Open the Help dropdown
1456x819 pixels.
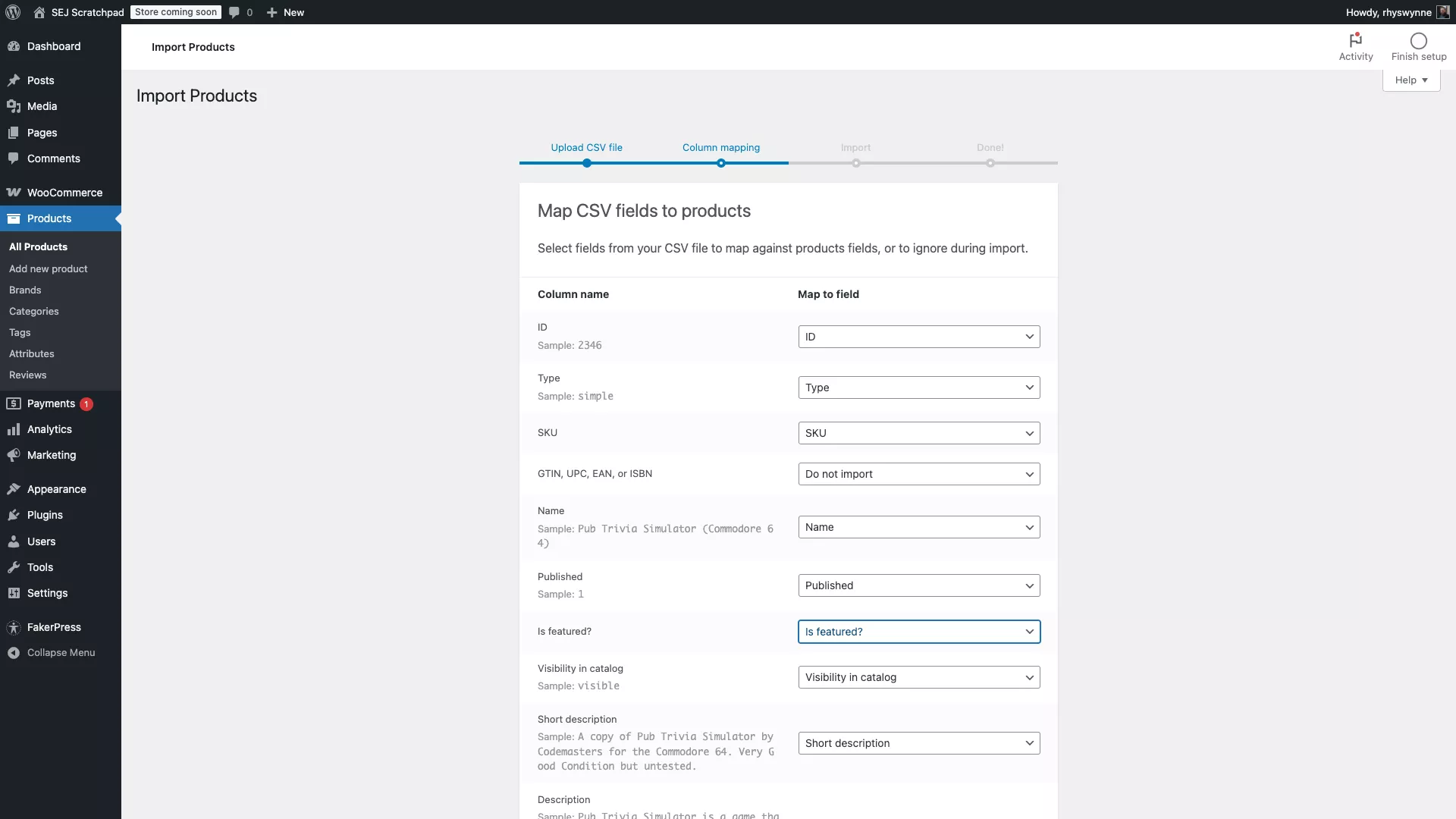(x=1410, y=80)
